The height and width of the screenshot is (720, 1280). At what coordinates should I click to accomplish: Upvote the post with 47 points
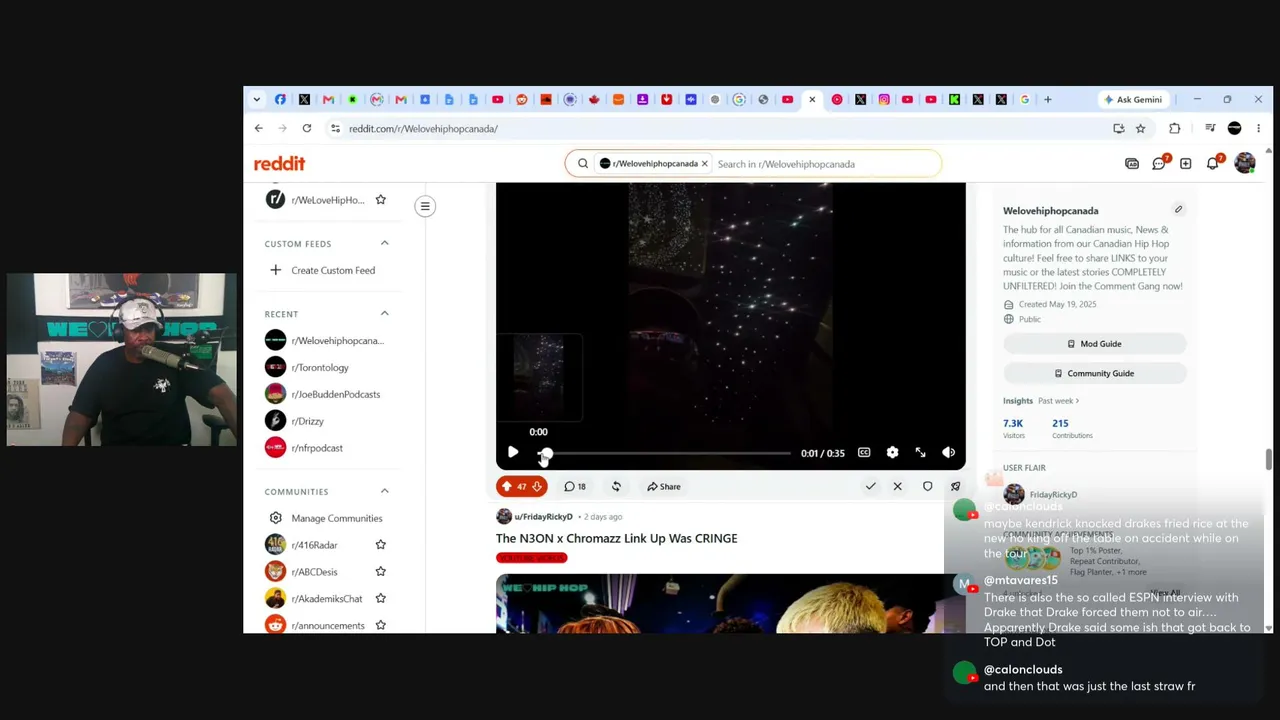coord(507,487)
